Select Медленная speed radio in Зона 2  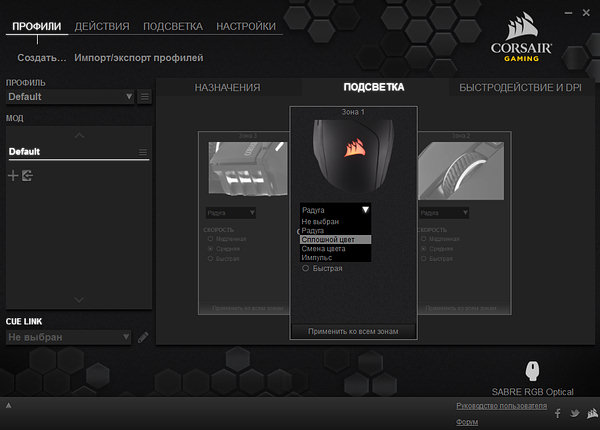pos(425,239)
